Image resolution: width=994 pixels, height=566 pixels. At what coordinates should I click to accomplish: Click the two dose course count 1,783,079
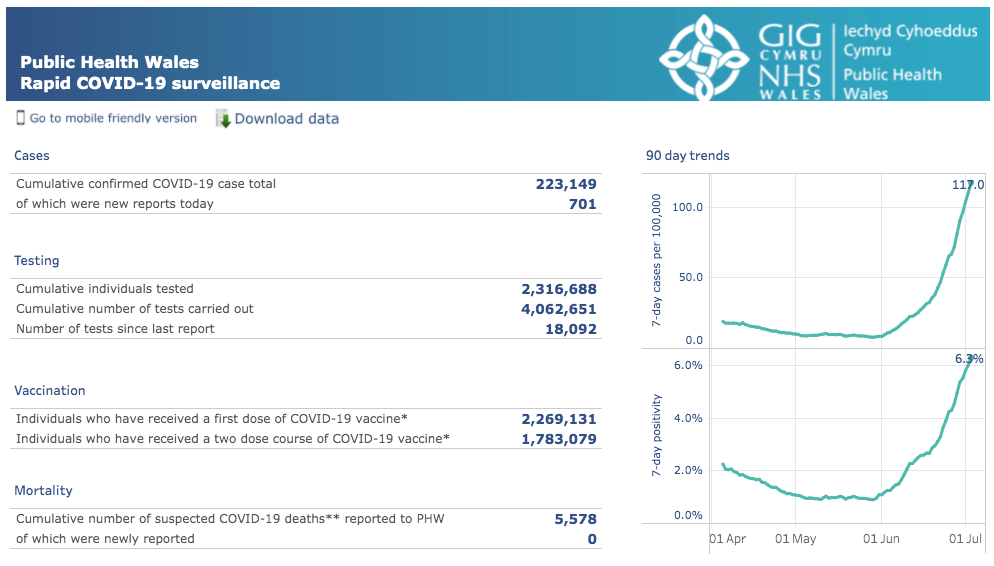(x=559, y=439)
